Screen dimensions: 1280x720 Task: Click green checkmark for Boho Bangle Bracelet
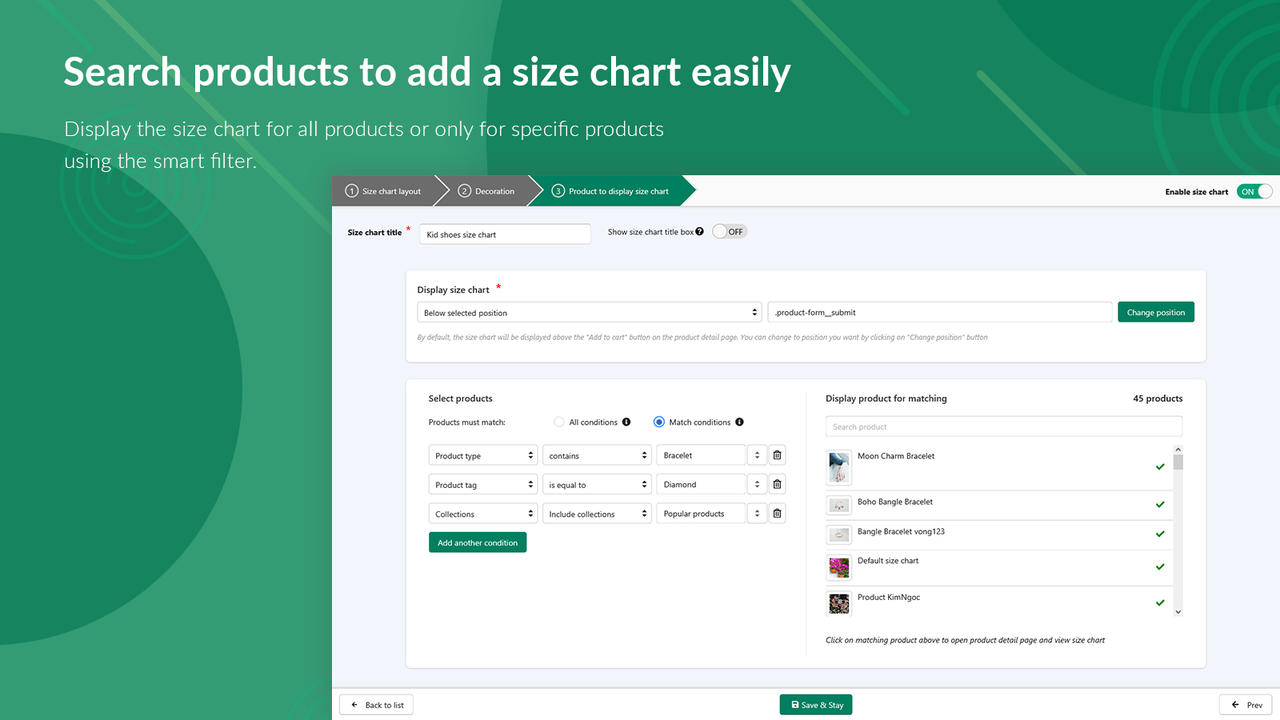pyautogui.click(x=1160, y=505)
